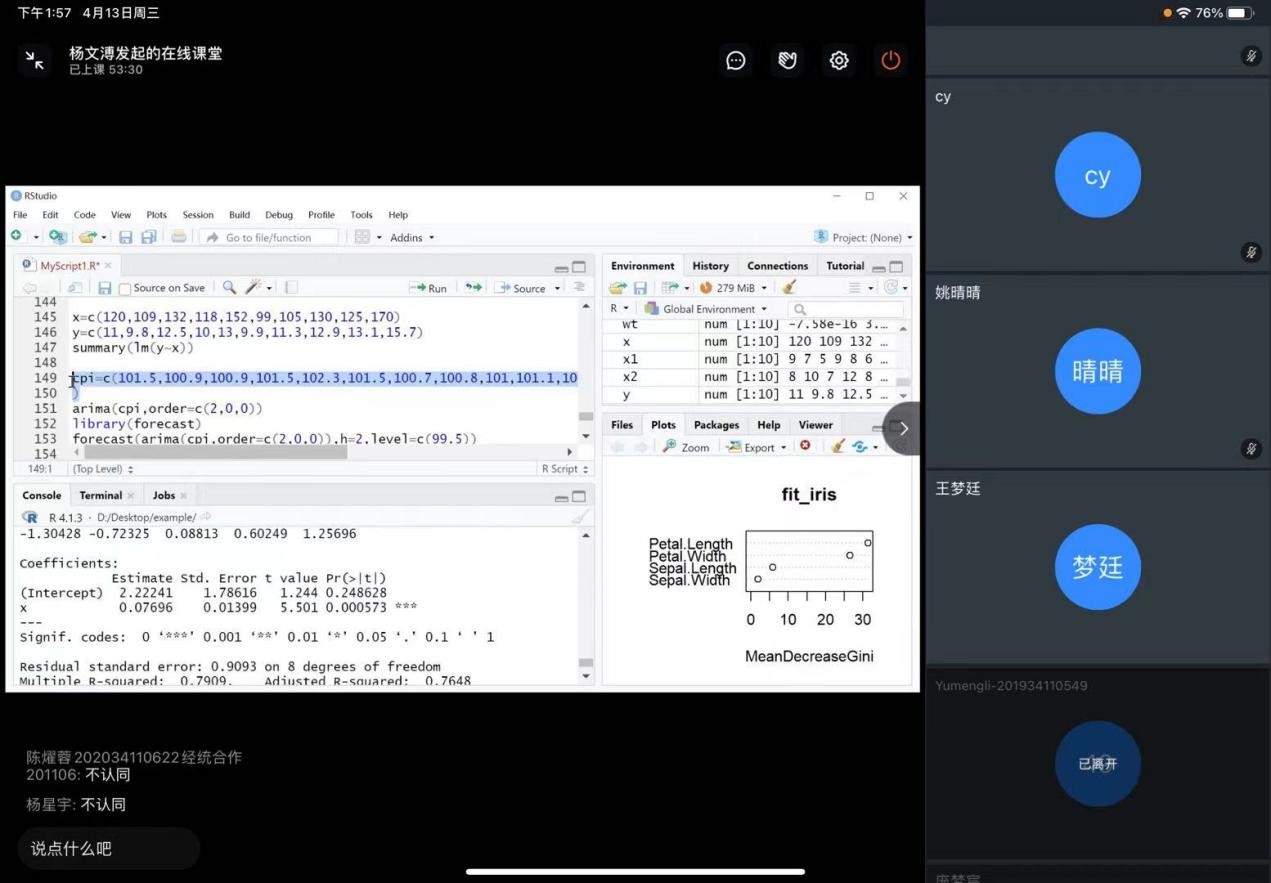Toggle the Source on Save checkbox

coord(125,288)
